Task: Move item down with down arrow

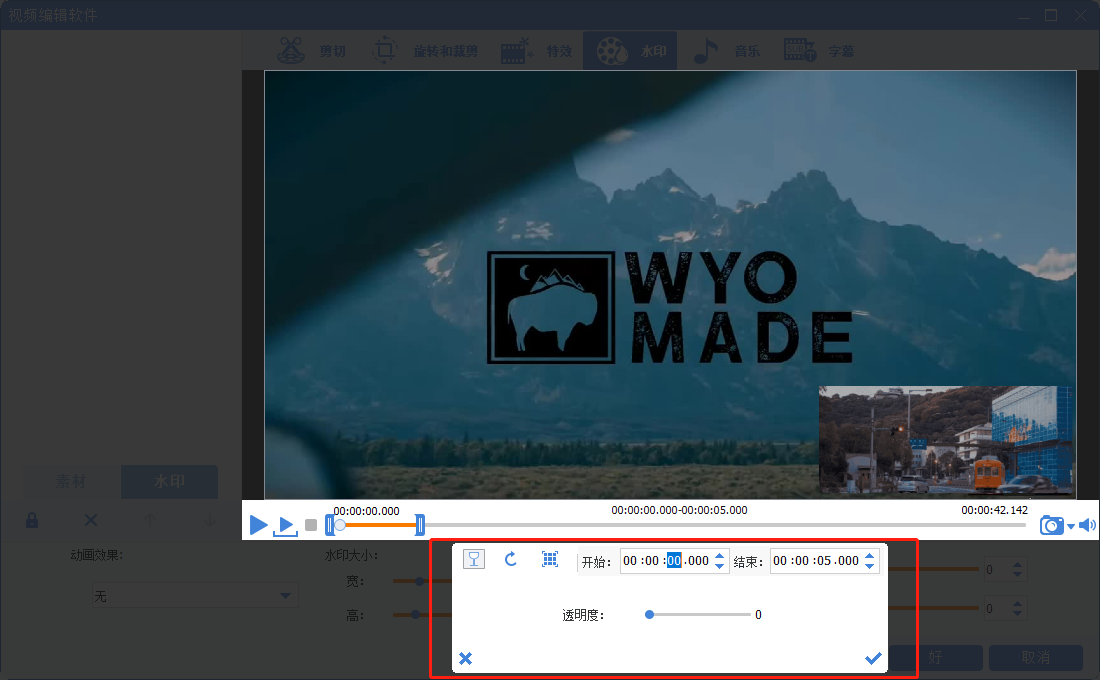Action: (x=209, y=520)
